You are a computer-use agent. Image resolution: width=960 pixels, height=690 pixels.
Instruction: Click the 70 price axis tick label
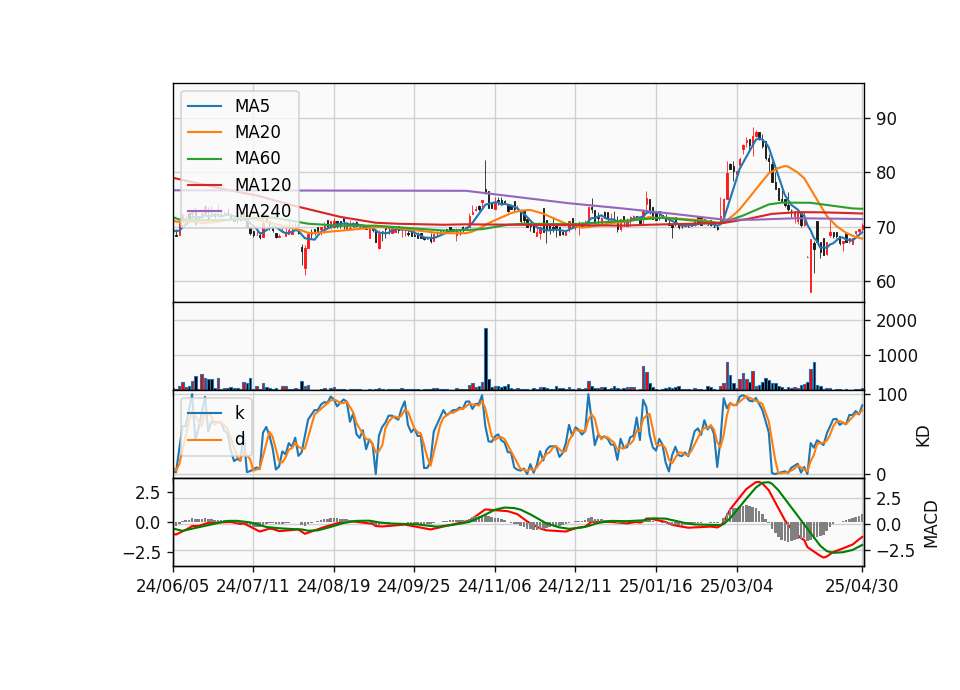click(x=886, y=228)
